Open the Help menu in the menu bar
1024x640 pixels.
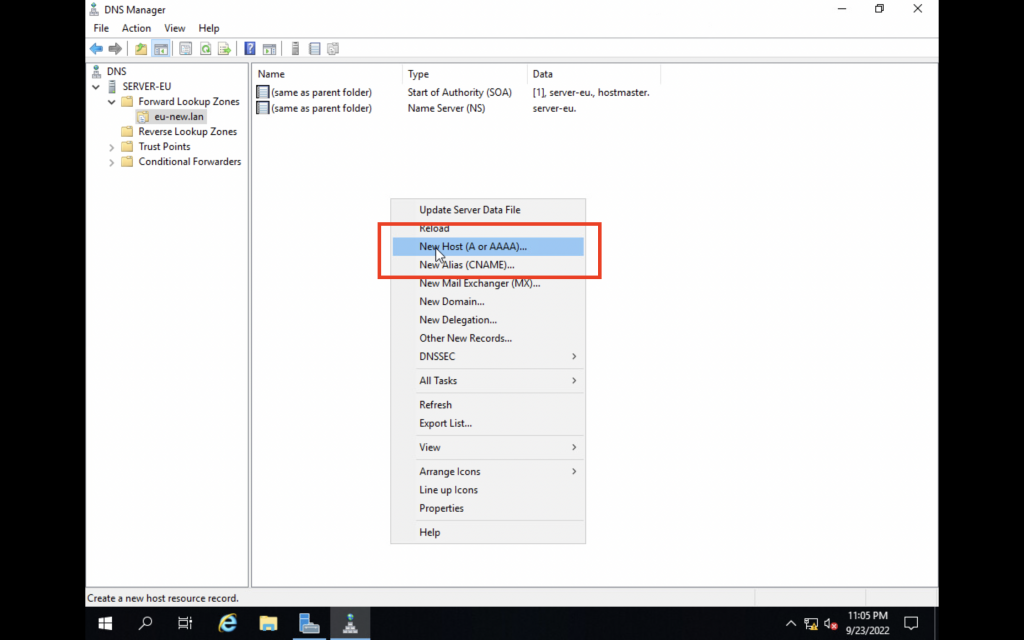(x=209, y=28)
